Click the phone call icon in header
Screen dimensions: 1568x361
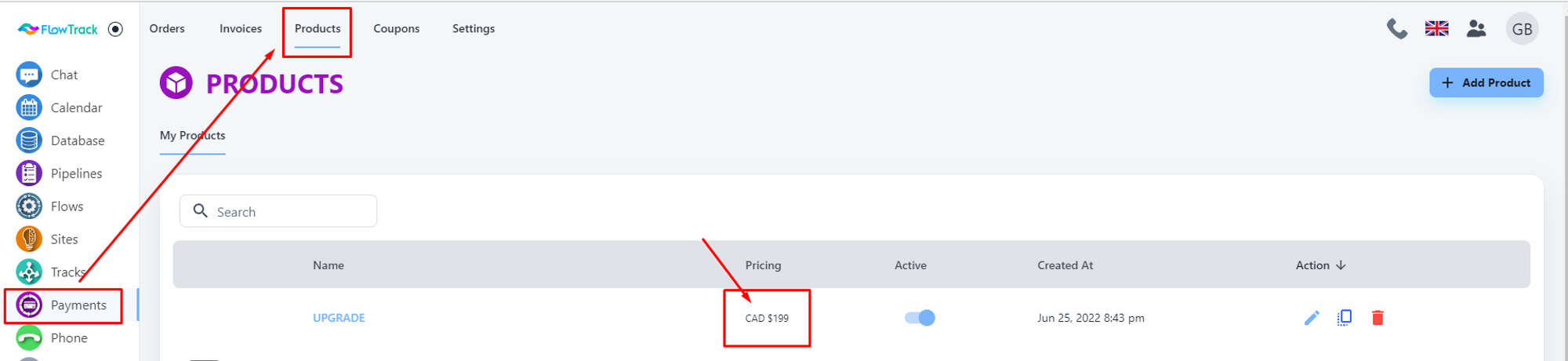(x=1396, y=29)
